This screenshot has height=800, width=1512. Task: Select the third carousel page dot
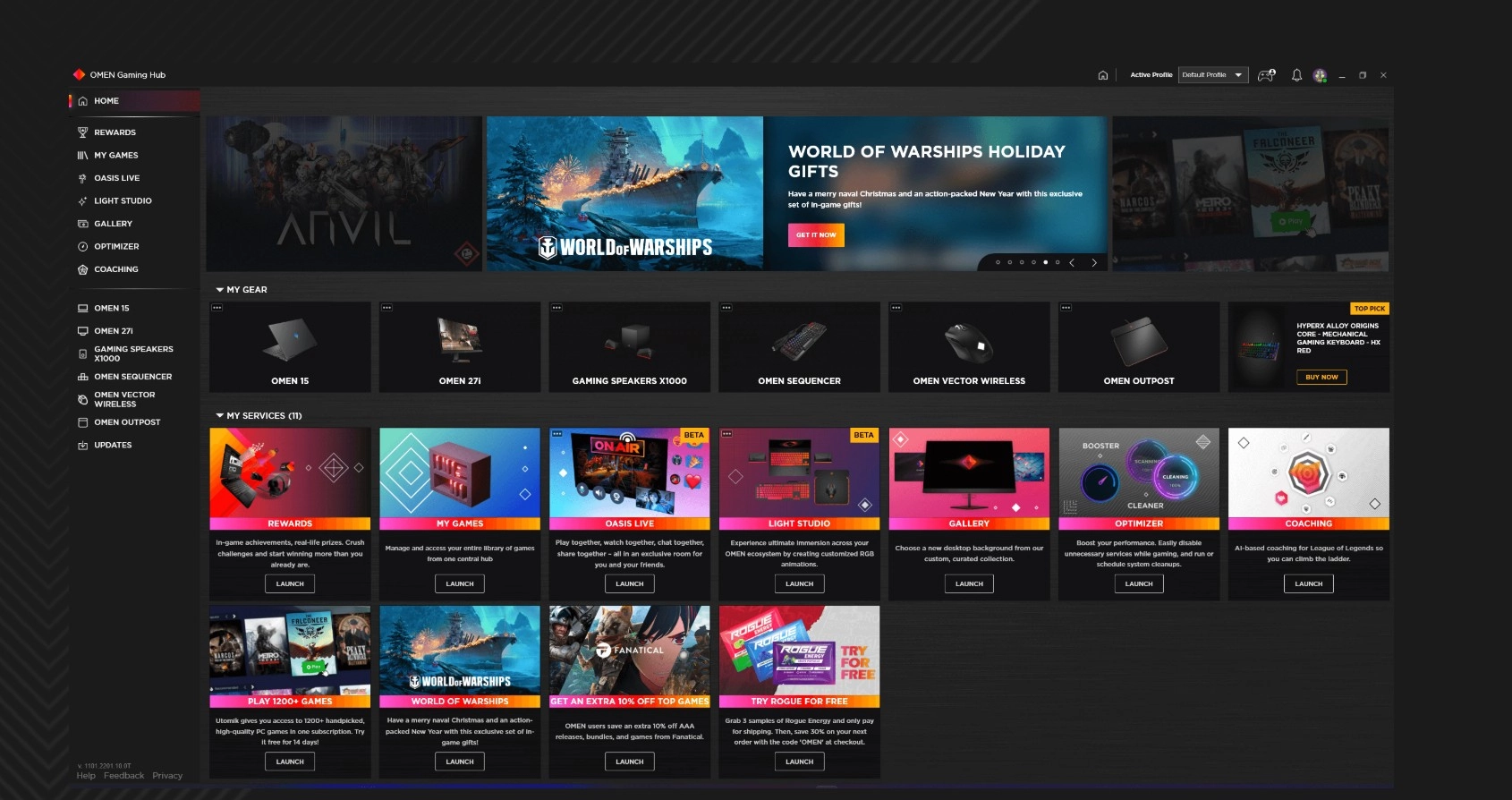[1022, 262]
